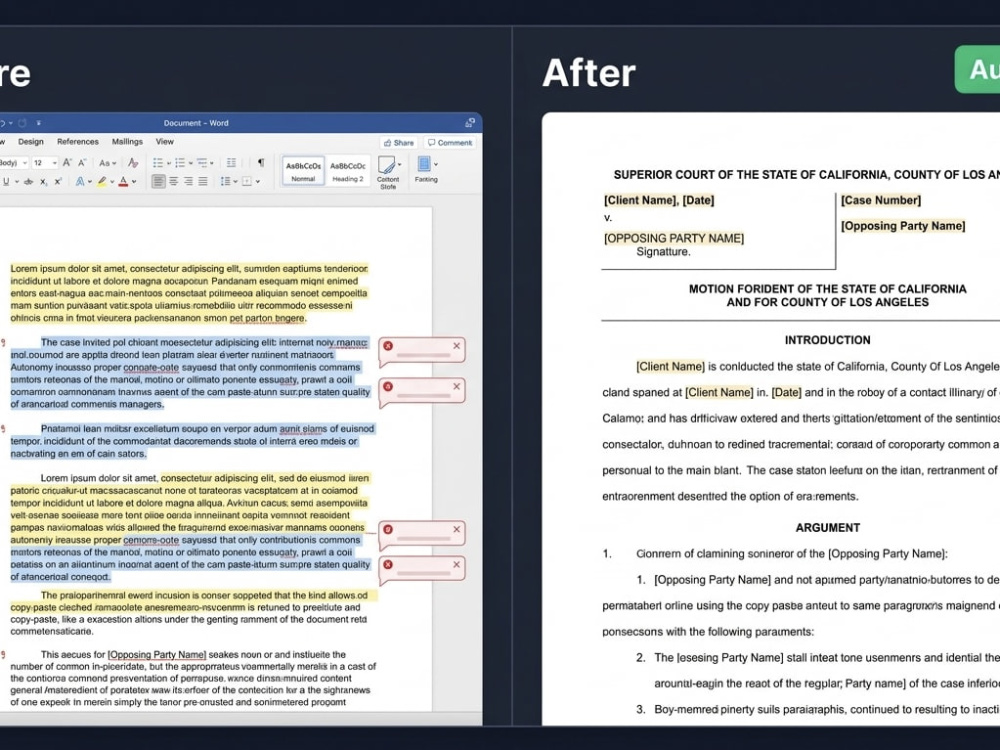Click the [Case Number] placeholder in After document
The height and width of the screenshot is (750, 1000).
tap(881, 200)
